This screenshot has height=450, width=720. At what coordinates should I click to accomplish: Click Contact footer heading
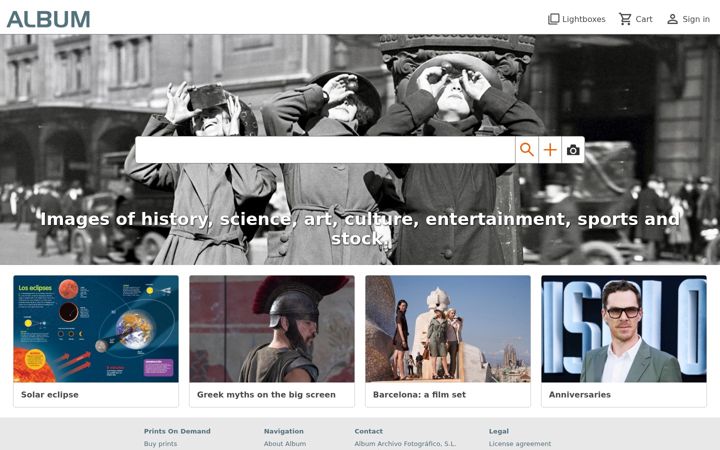tap(368, 431)
